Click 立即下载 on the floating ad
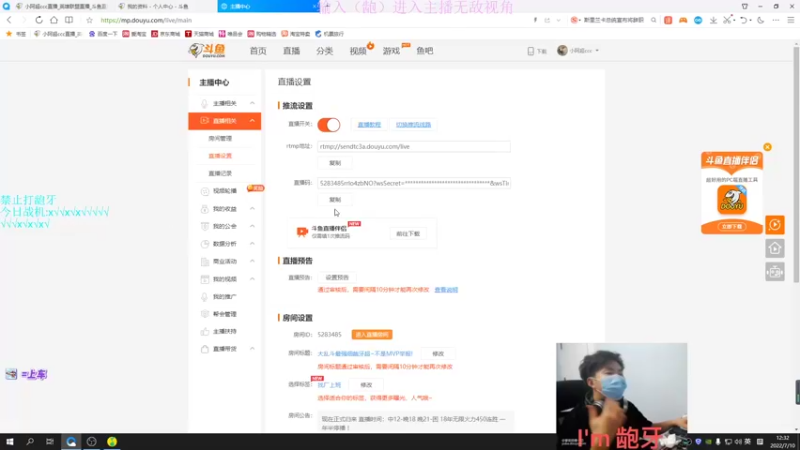800x450 pixels. point(732,227)
